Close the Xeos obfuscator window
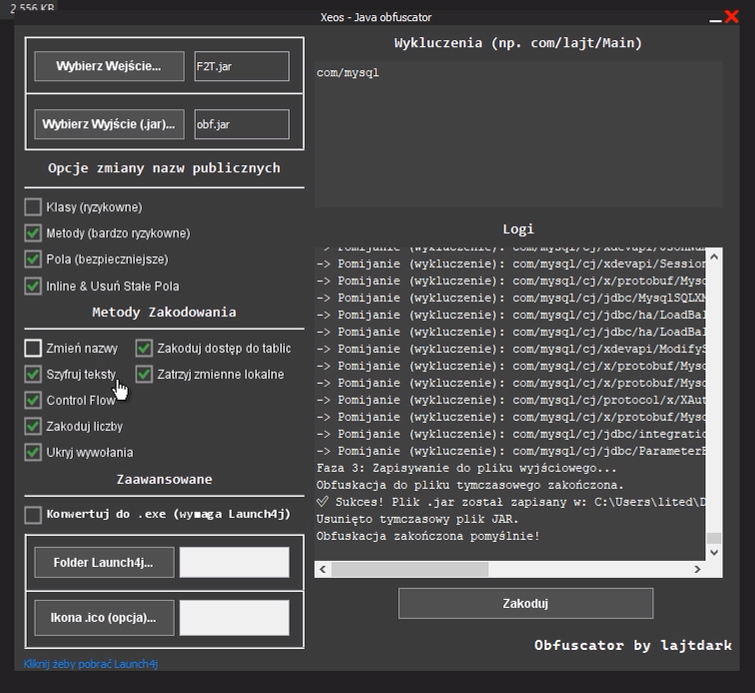 tap(731, 17)
